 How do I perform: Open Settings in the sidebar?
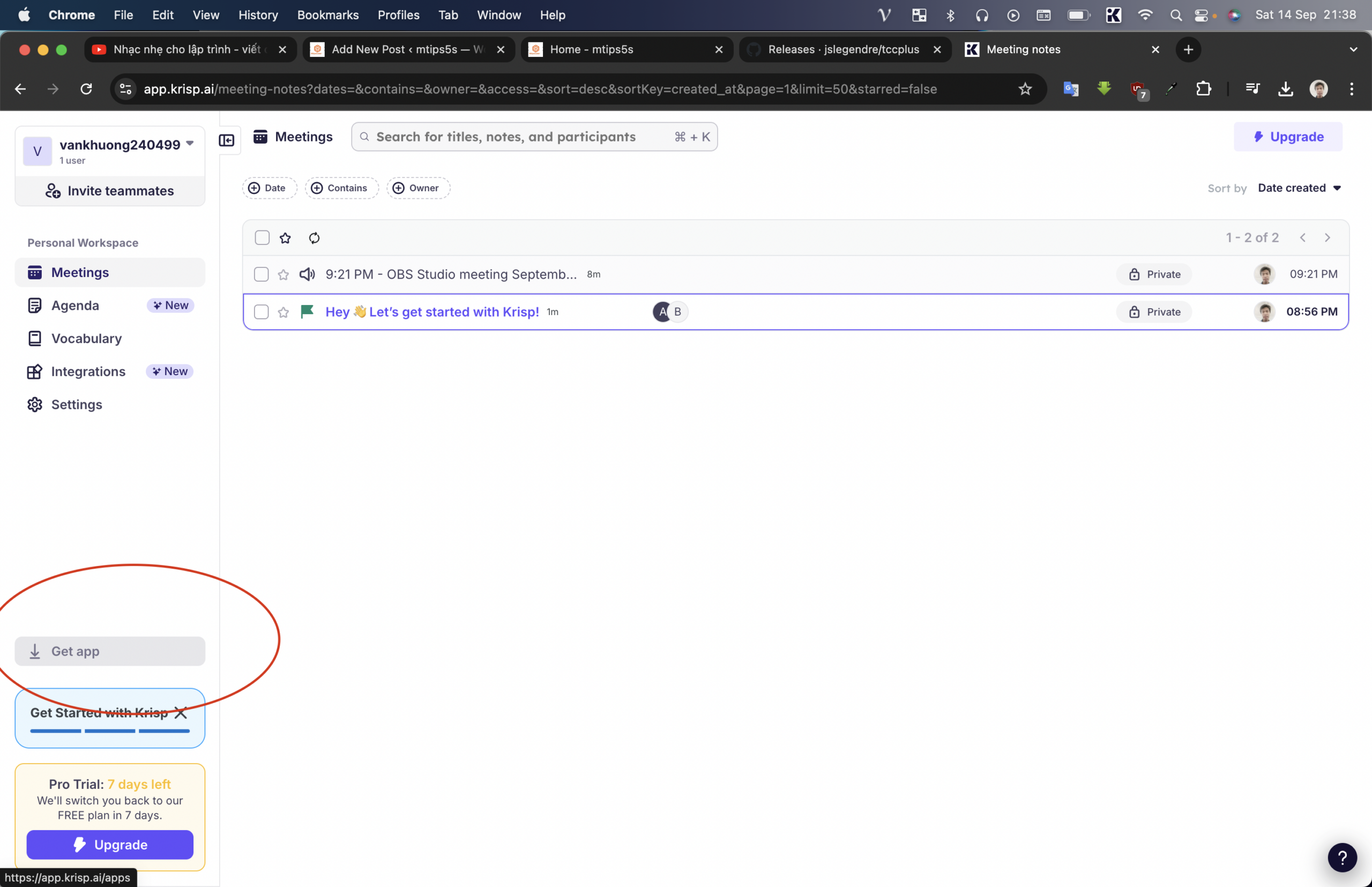[x=110, y=404]
